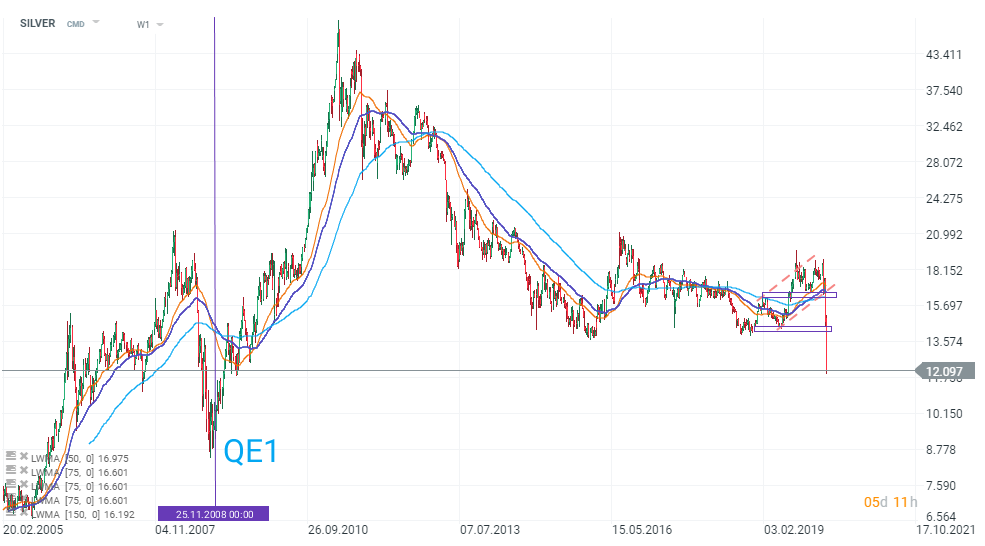Click the 04.11.2007 date axis label
This screenshot has height=546, width=985.
pyautogui.click(x=185, y=529)
